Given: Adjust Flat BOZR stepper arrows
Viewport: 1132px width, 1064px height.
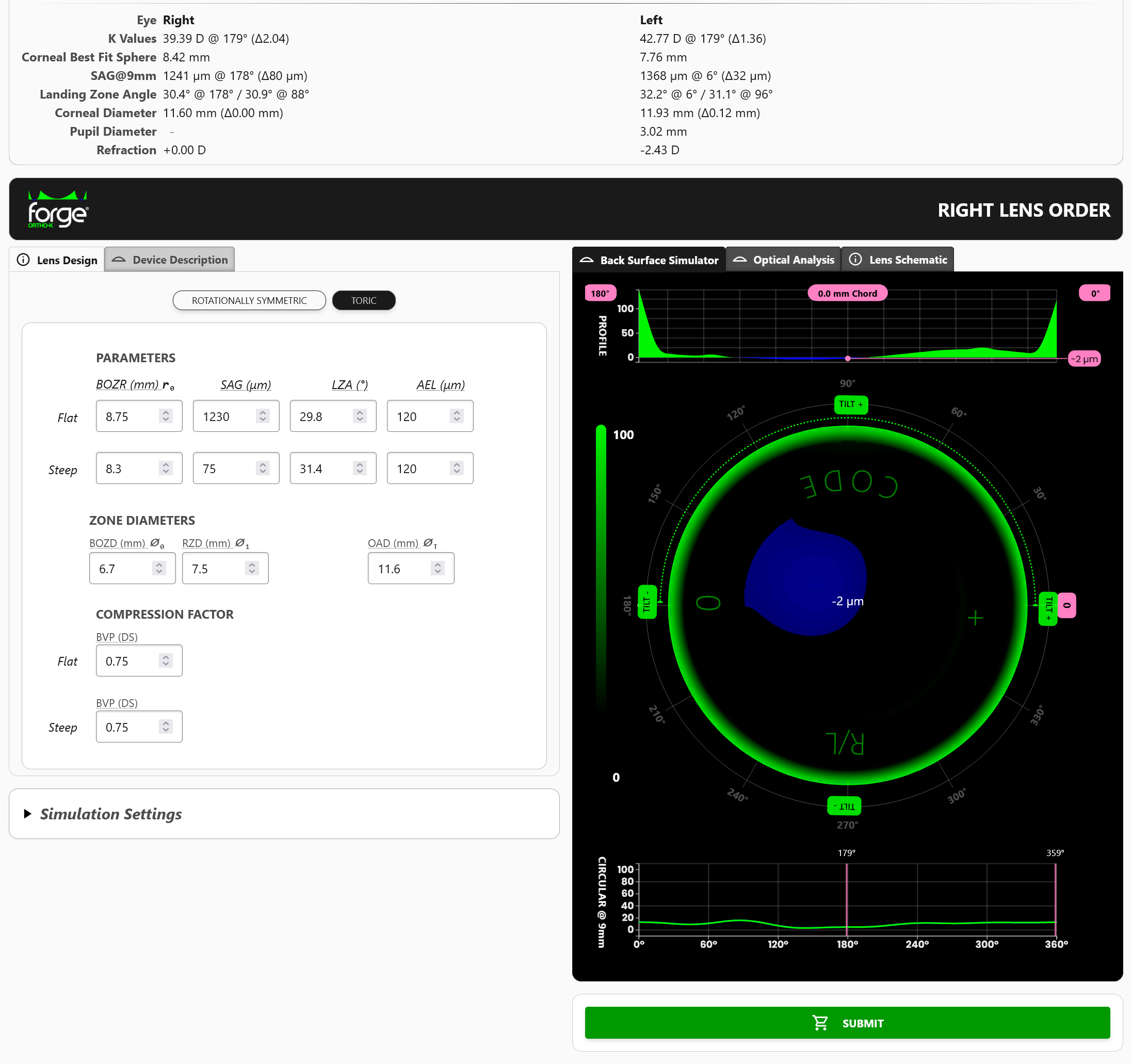Looking at the screenshot, I should [166, 416].
